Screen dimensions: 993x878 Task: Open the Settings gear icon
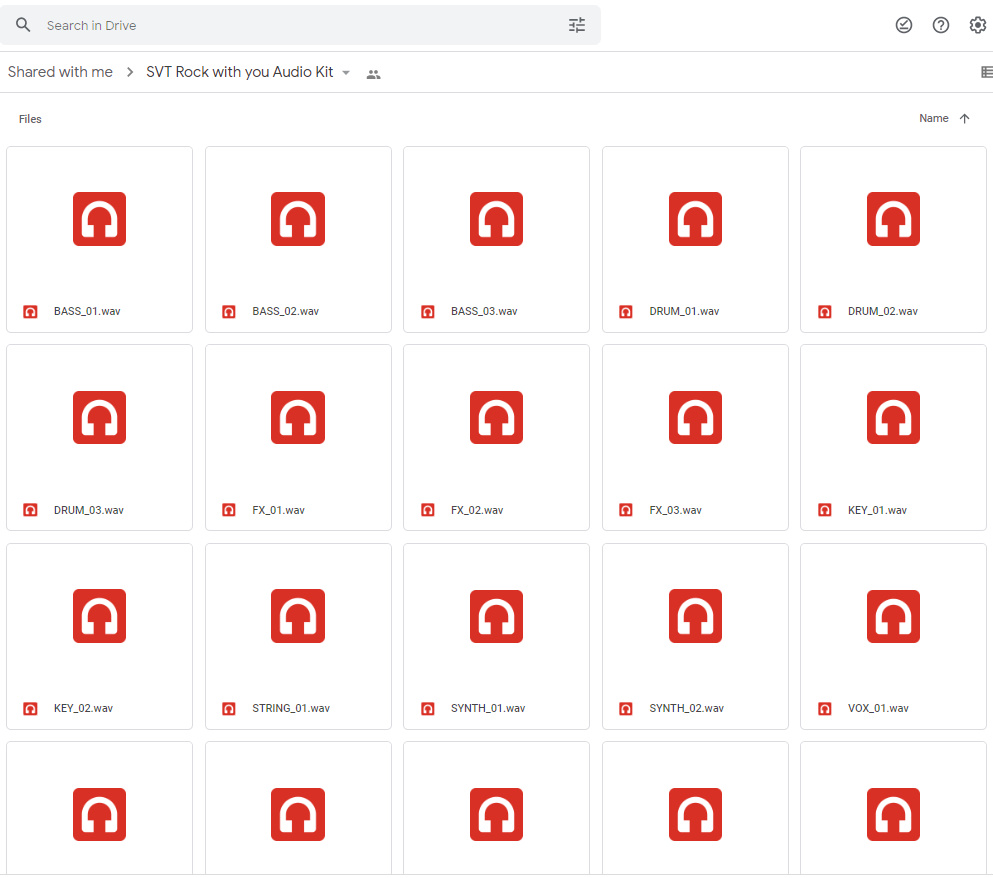tap(977, 25)
